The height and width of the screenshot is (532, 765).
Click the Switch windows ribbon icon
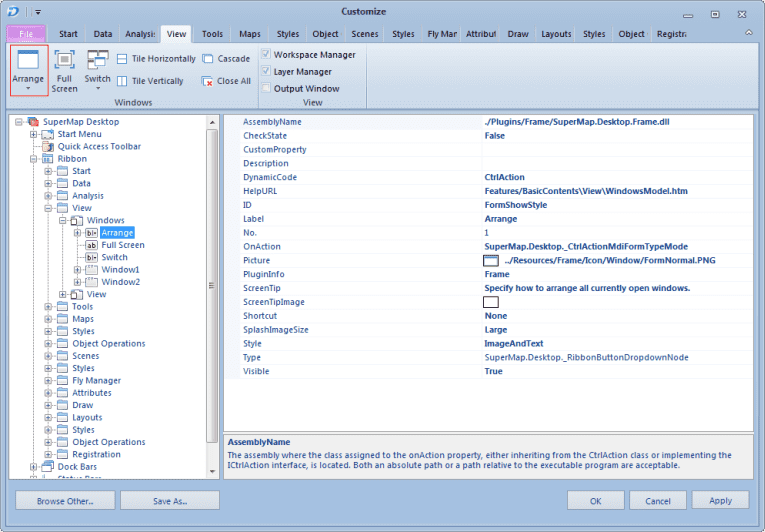coord(97,60)
